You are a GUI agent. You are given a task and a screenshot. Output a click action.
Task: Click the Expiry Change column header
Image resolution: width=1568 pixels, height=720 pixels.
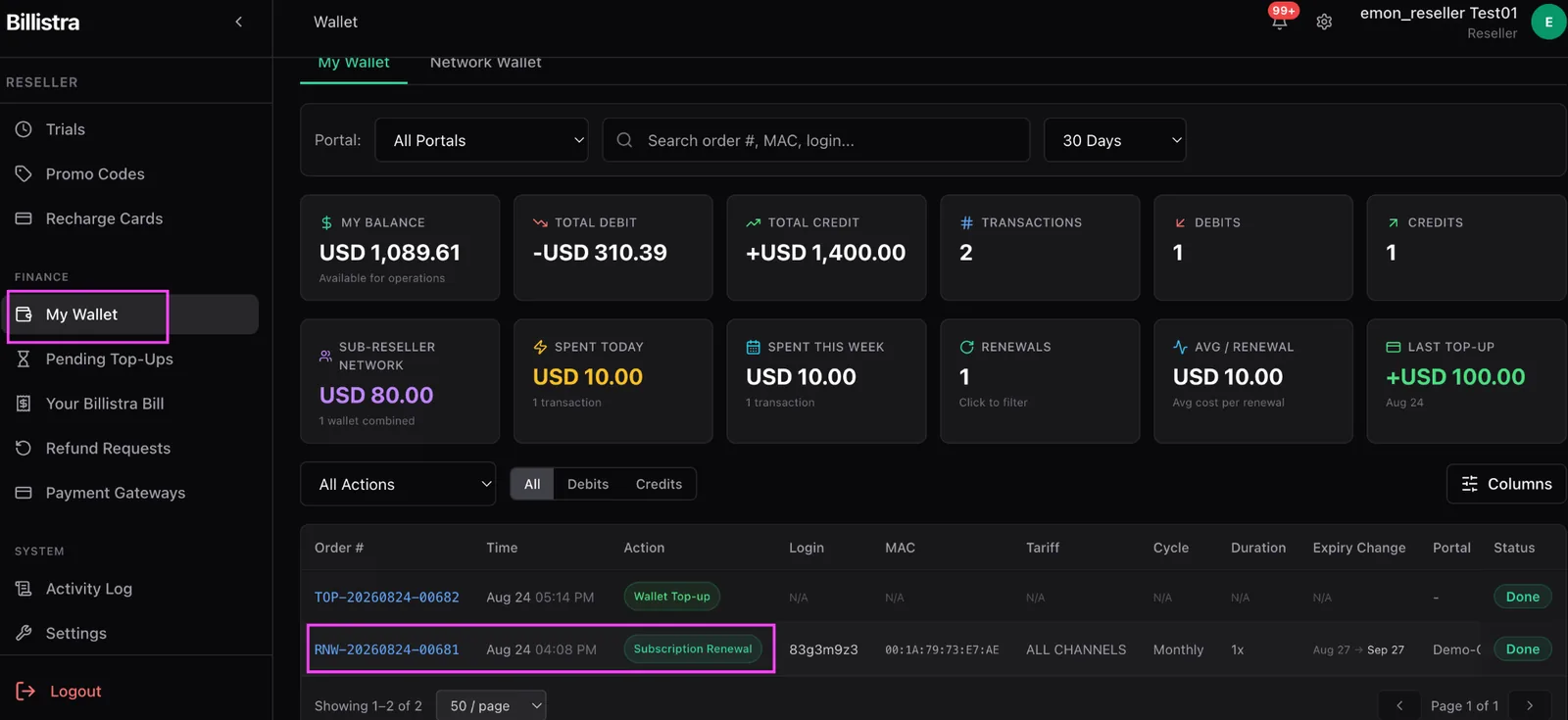[x=1359, y=548]
